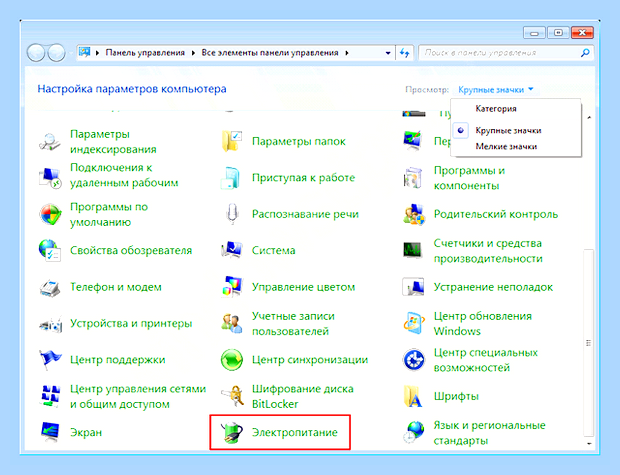Image resolution: width=620 pixels, height=475 pixels.
Task: Click the refresh button next to address bar
Action: coord(404,53)
